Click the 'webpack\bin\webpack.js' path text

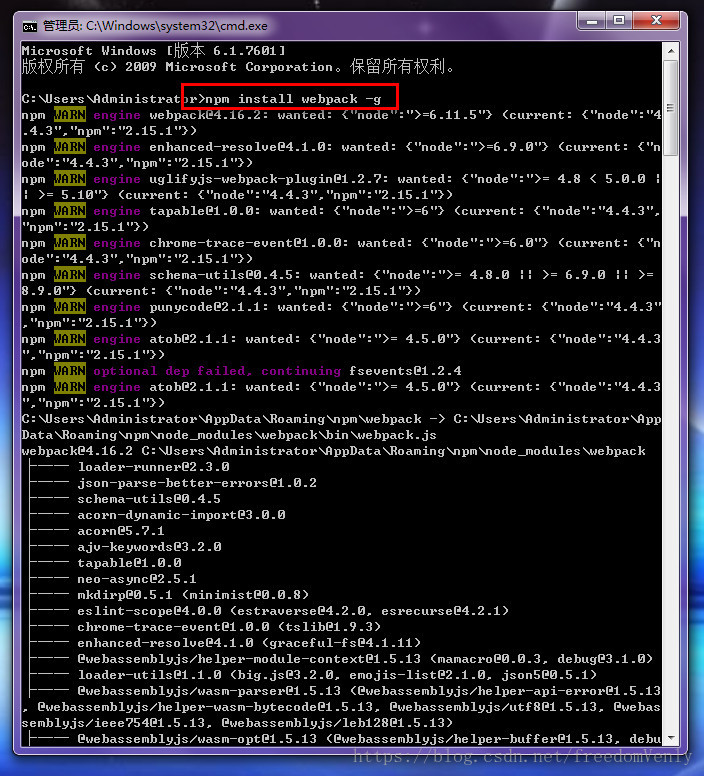pos(349,435)
